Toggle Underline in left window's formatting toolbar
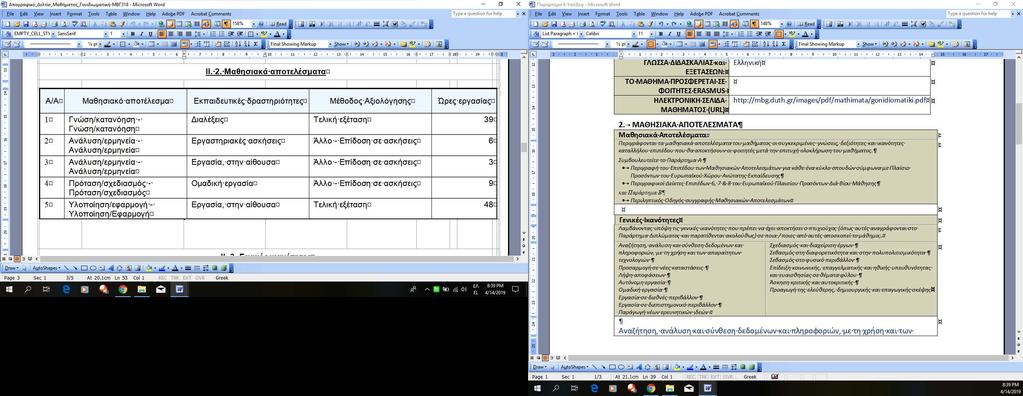Screen dimensions: 1023x396 [150, 34]
